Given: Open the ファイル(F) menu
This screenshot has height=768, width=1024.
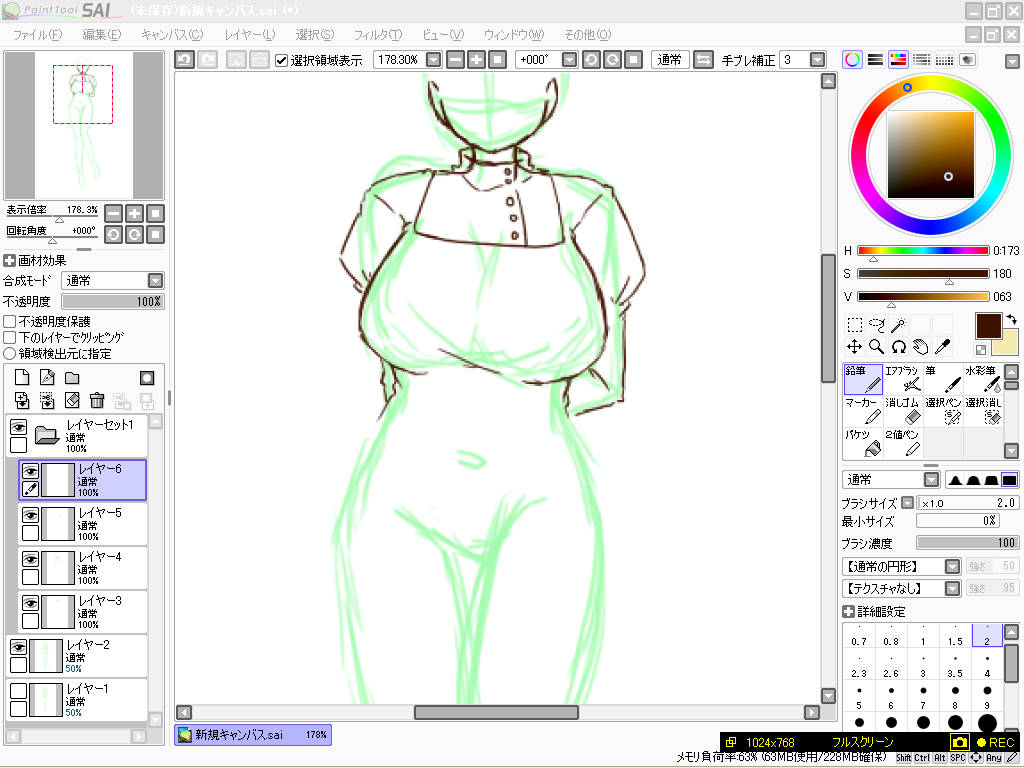Looking at the screenshot, I should 37,35.
